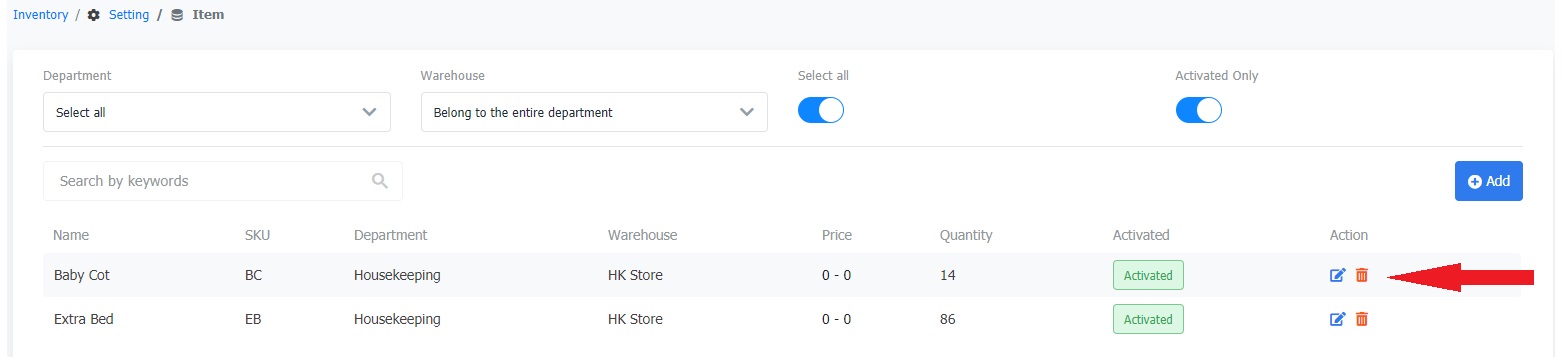
Task: Turn off the Select all switch
Action: 821,110
